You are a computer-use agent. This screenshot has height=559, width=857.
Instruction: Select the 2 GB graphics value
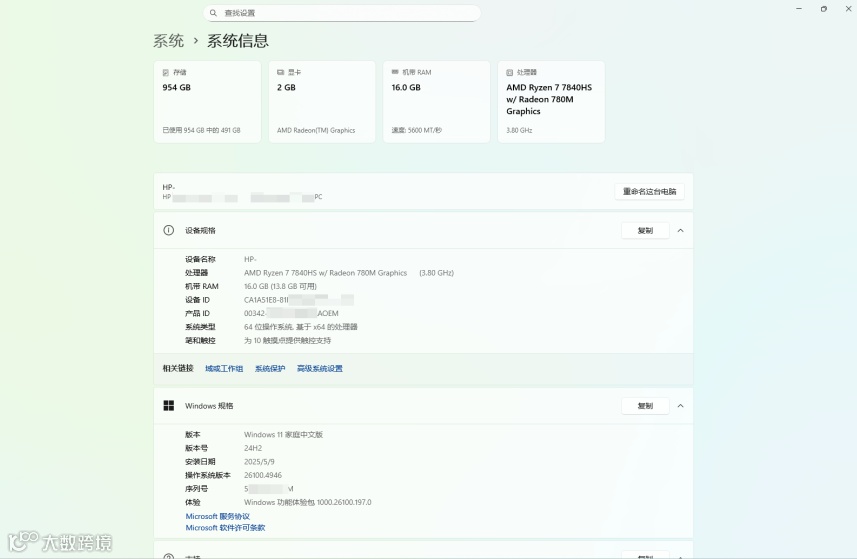tap(286, 87)
